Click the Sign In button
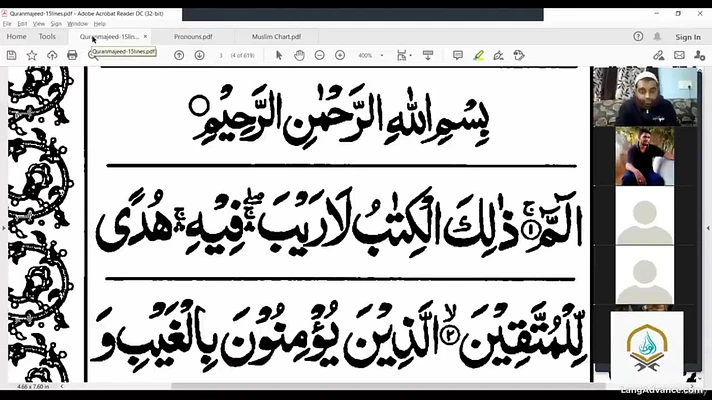Viewport: 712px width, 400px height. 687,37
